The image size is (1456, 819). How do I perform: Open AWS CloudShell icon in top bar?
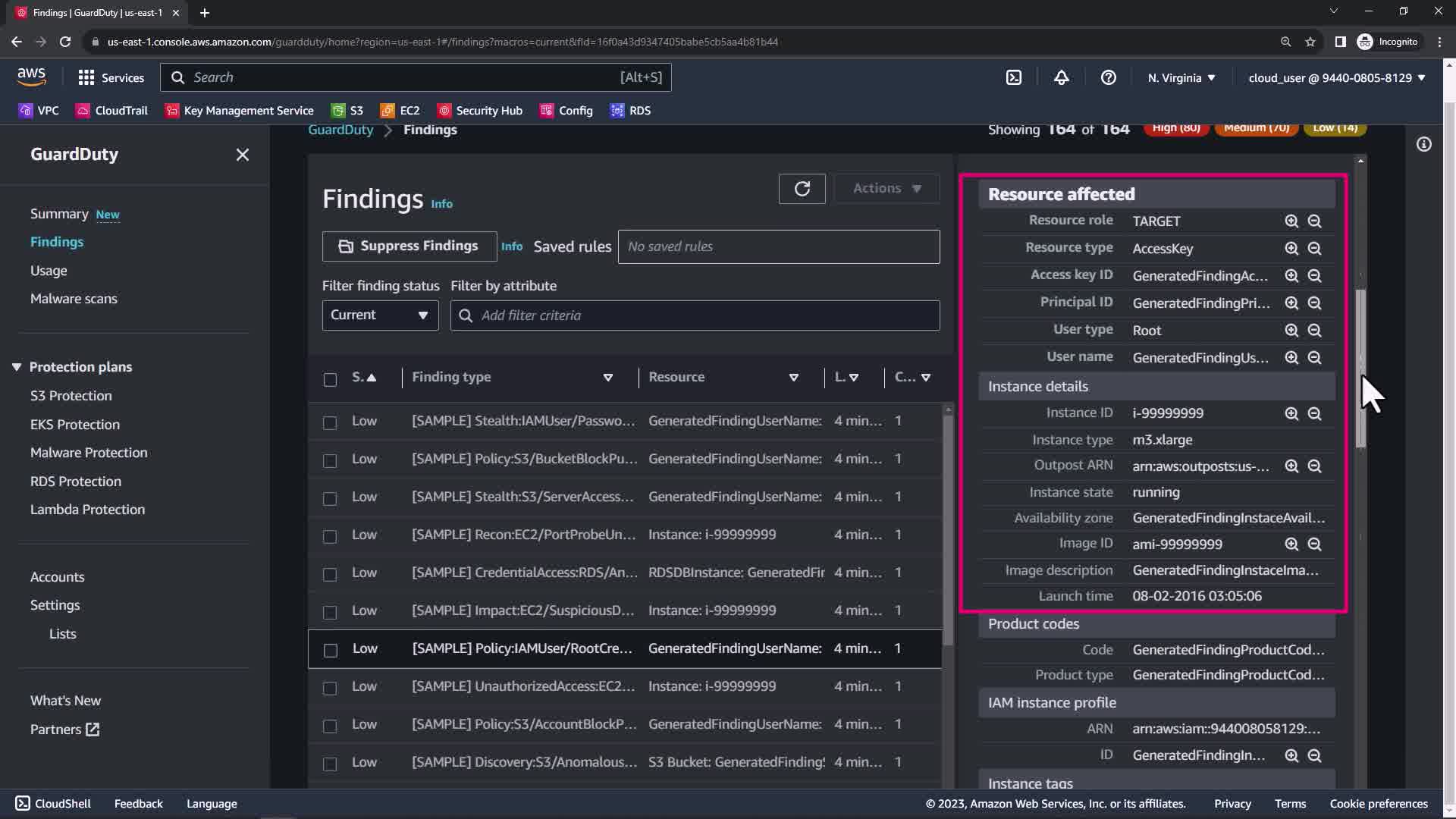(1014, 77)
